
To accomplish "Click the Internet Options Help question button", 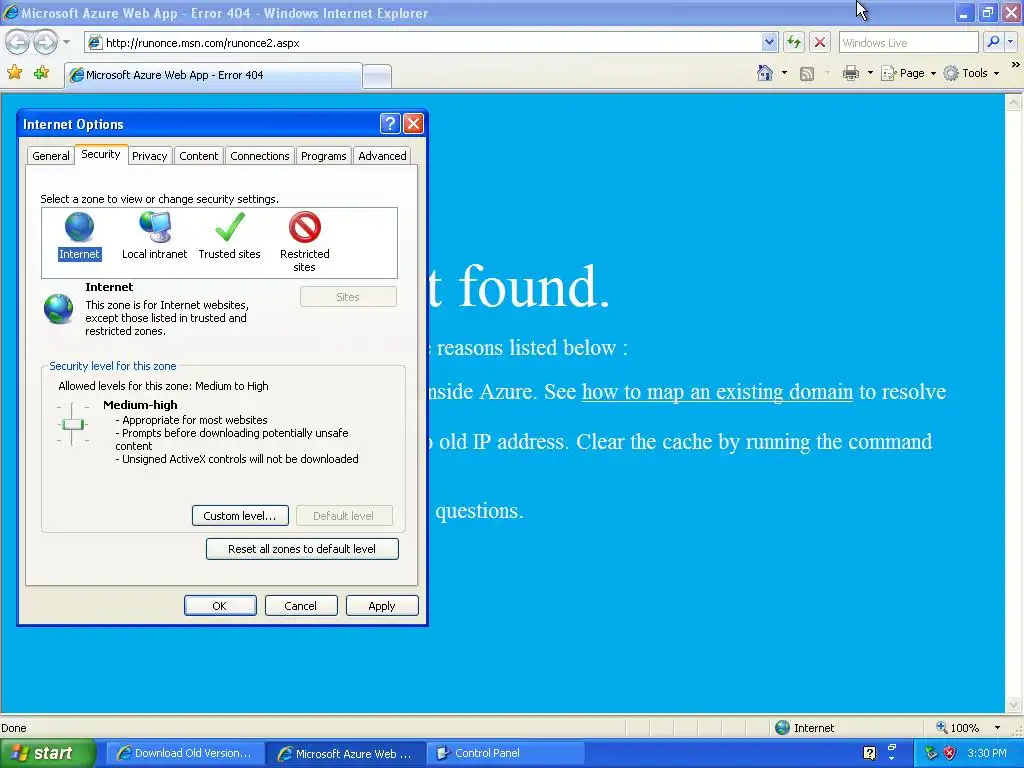I will pyautogui.click(x=390, y=123).
